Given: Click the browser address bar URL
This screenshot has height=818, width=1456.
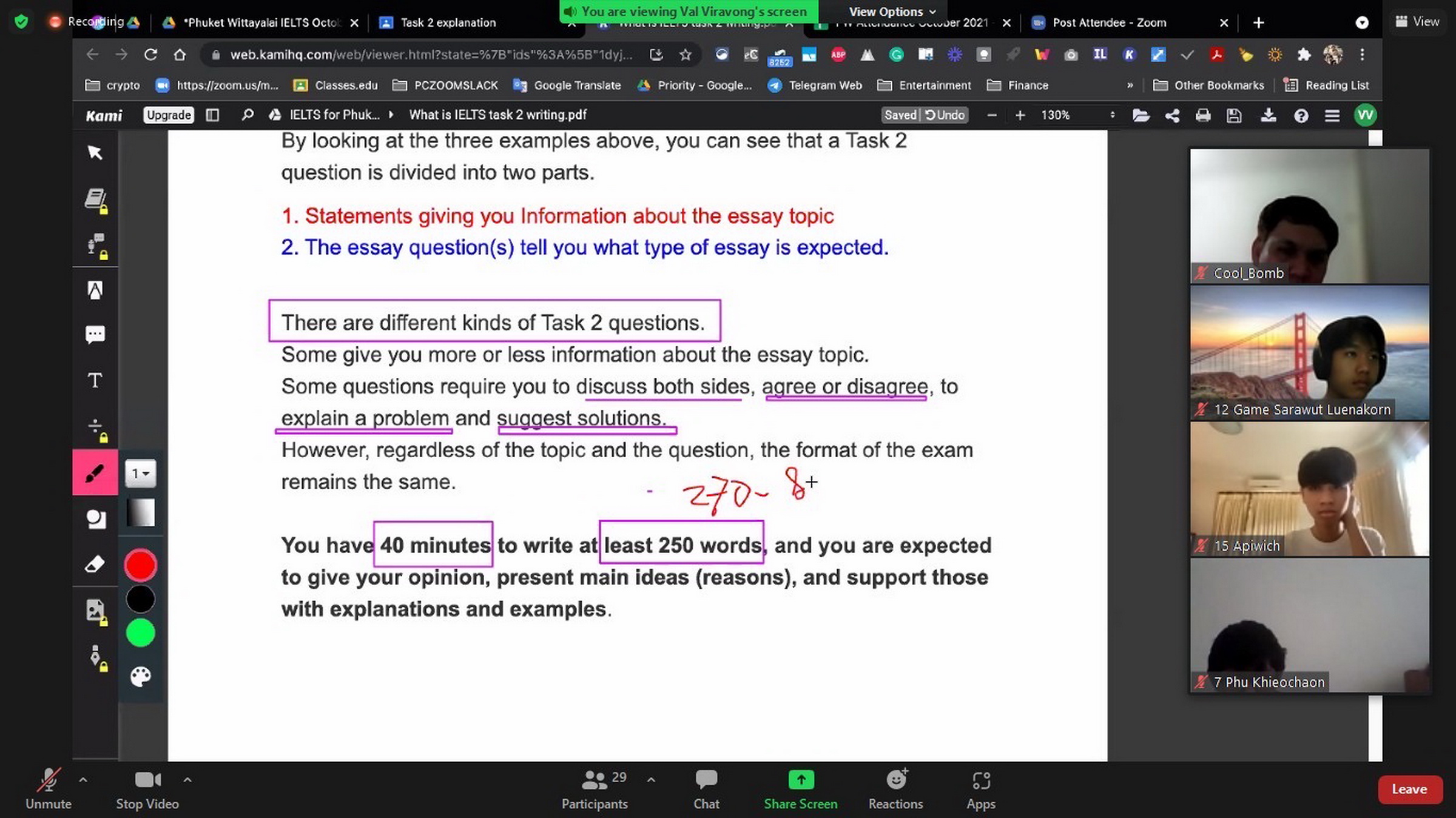Looking at the screenshot, I should click(x=431, y=55).
